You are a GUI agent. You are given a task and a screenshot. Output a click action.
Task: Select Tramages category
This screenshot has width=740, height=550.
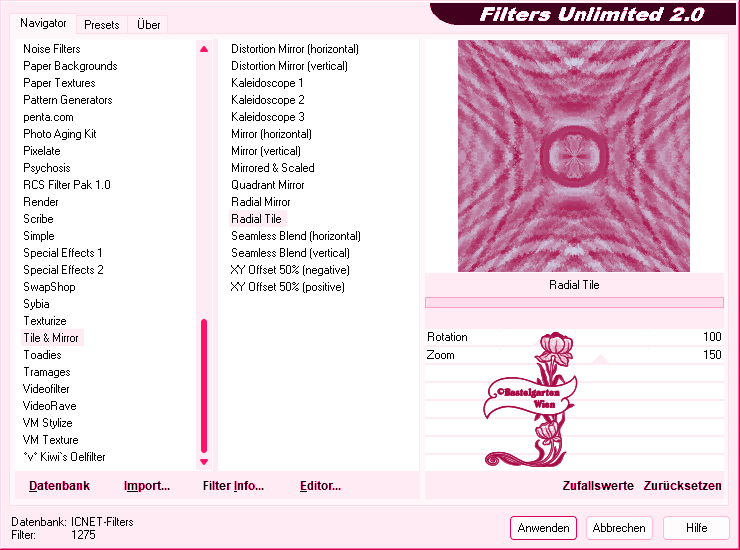47,372
